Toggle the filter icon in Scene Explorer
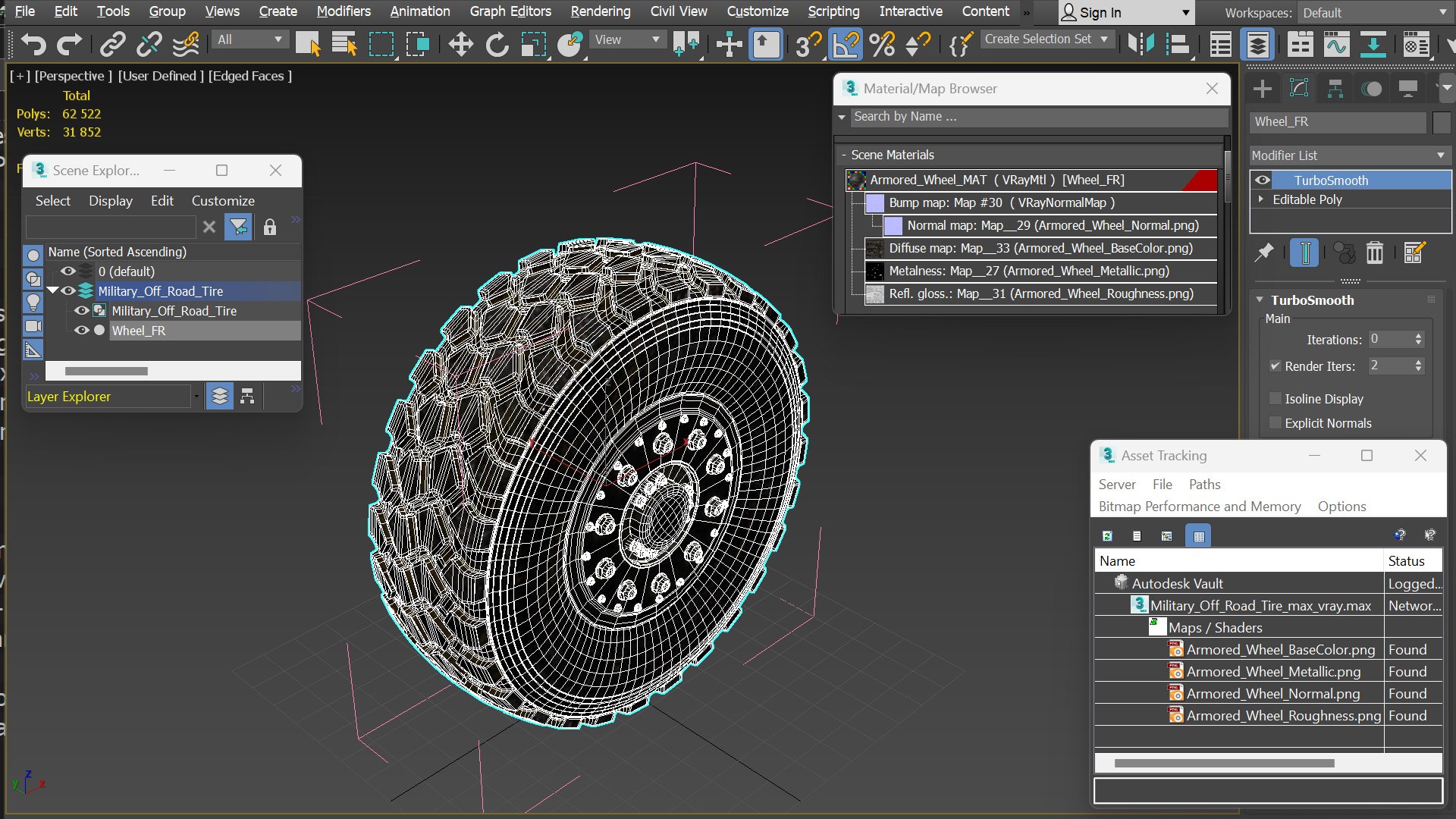The image size is (1456, 819). 238,227
